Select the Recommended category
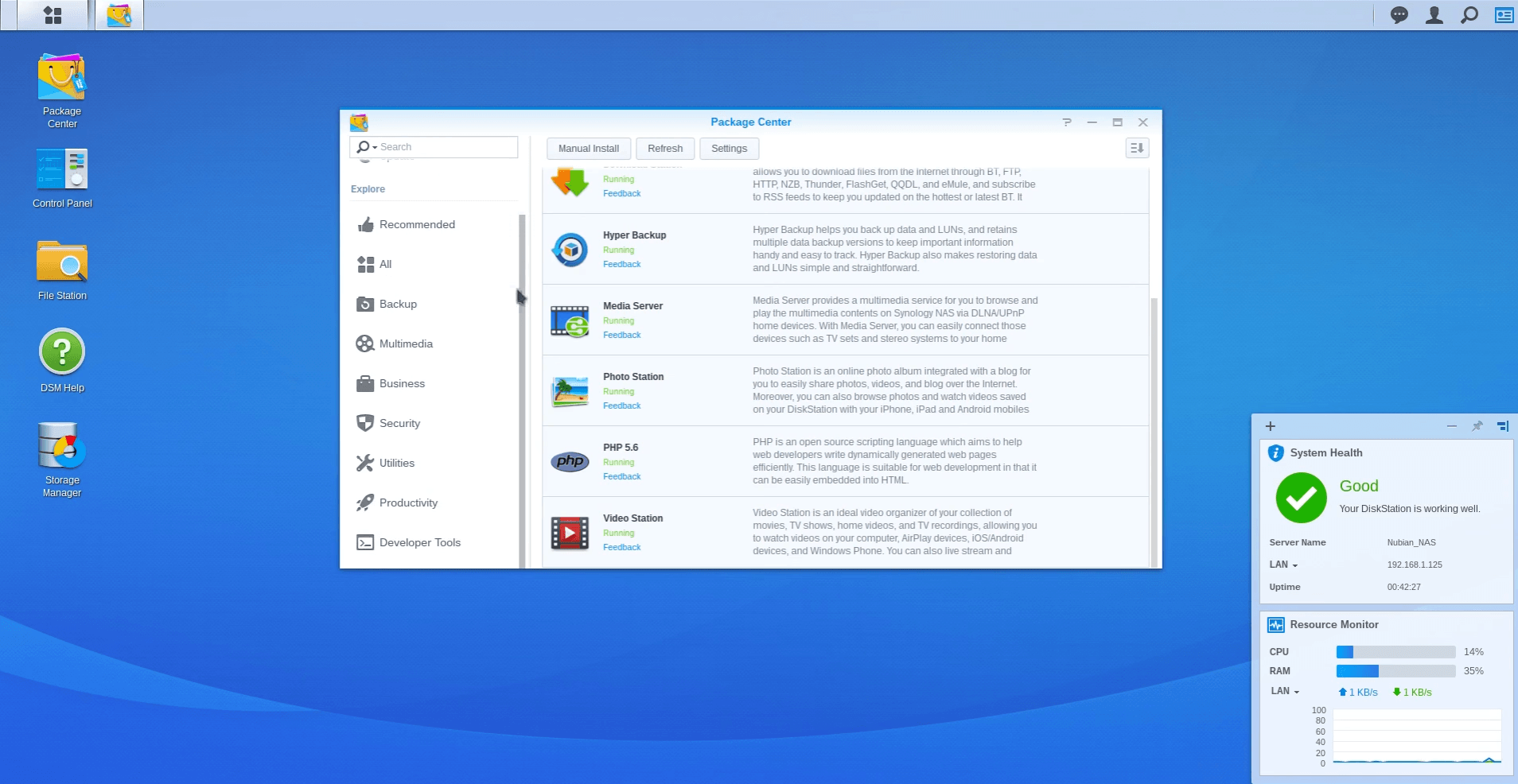 tap(434, 224)
